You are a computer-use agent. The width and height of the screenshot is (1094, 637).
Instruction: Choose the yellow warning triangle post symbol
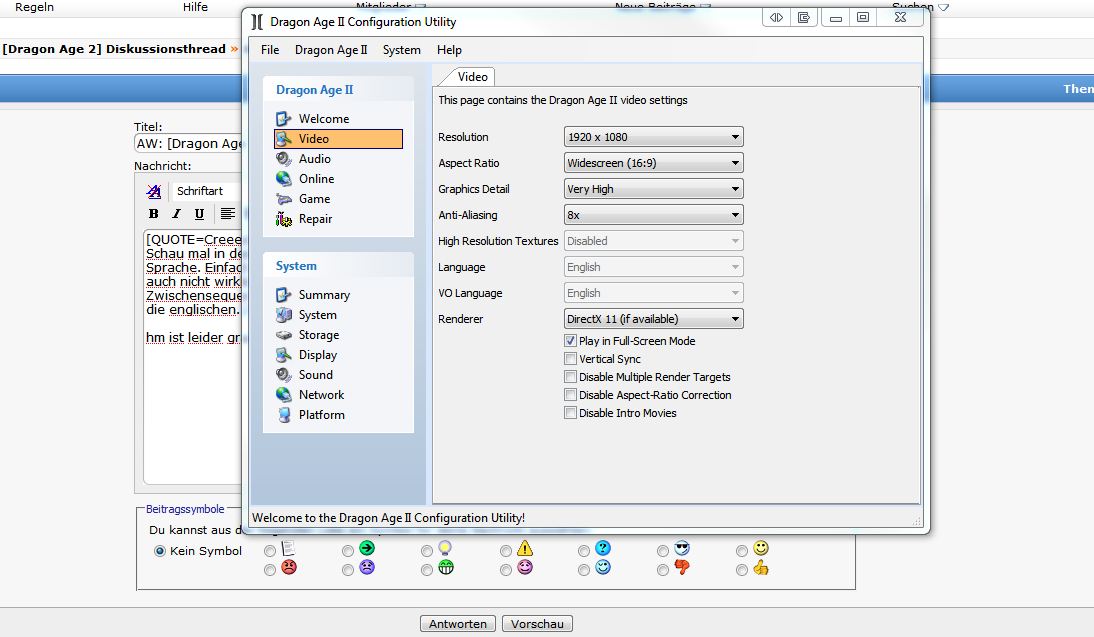[506, 551]
